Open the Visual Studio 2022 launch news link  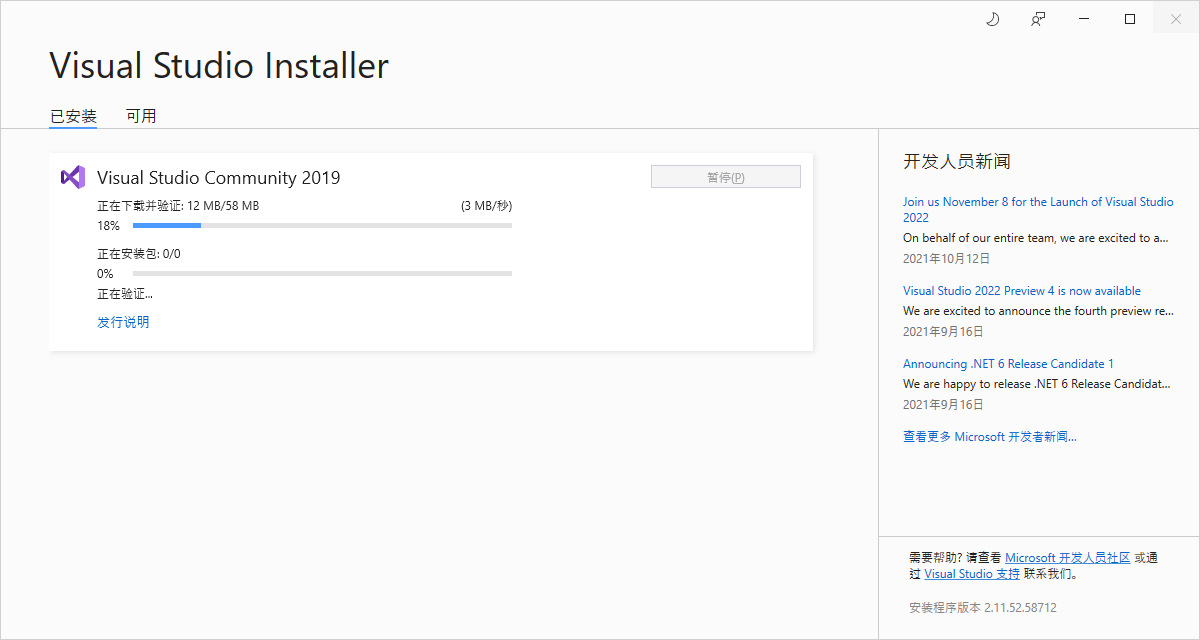click(x=1038, y=209)
